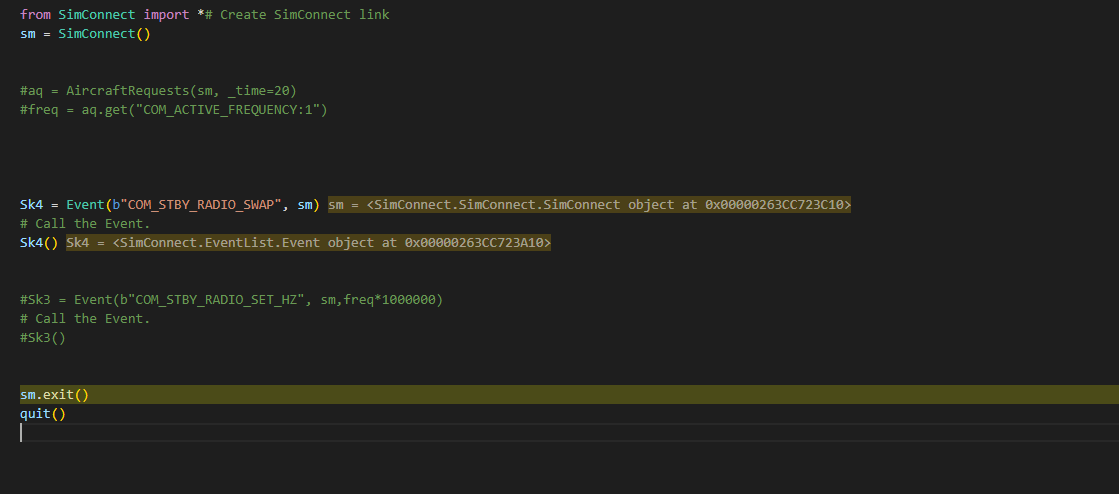Click the 'Event' call on the Sk4 assignment line
Viewport: 1119px width, 494px height.
click(84, 205)
